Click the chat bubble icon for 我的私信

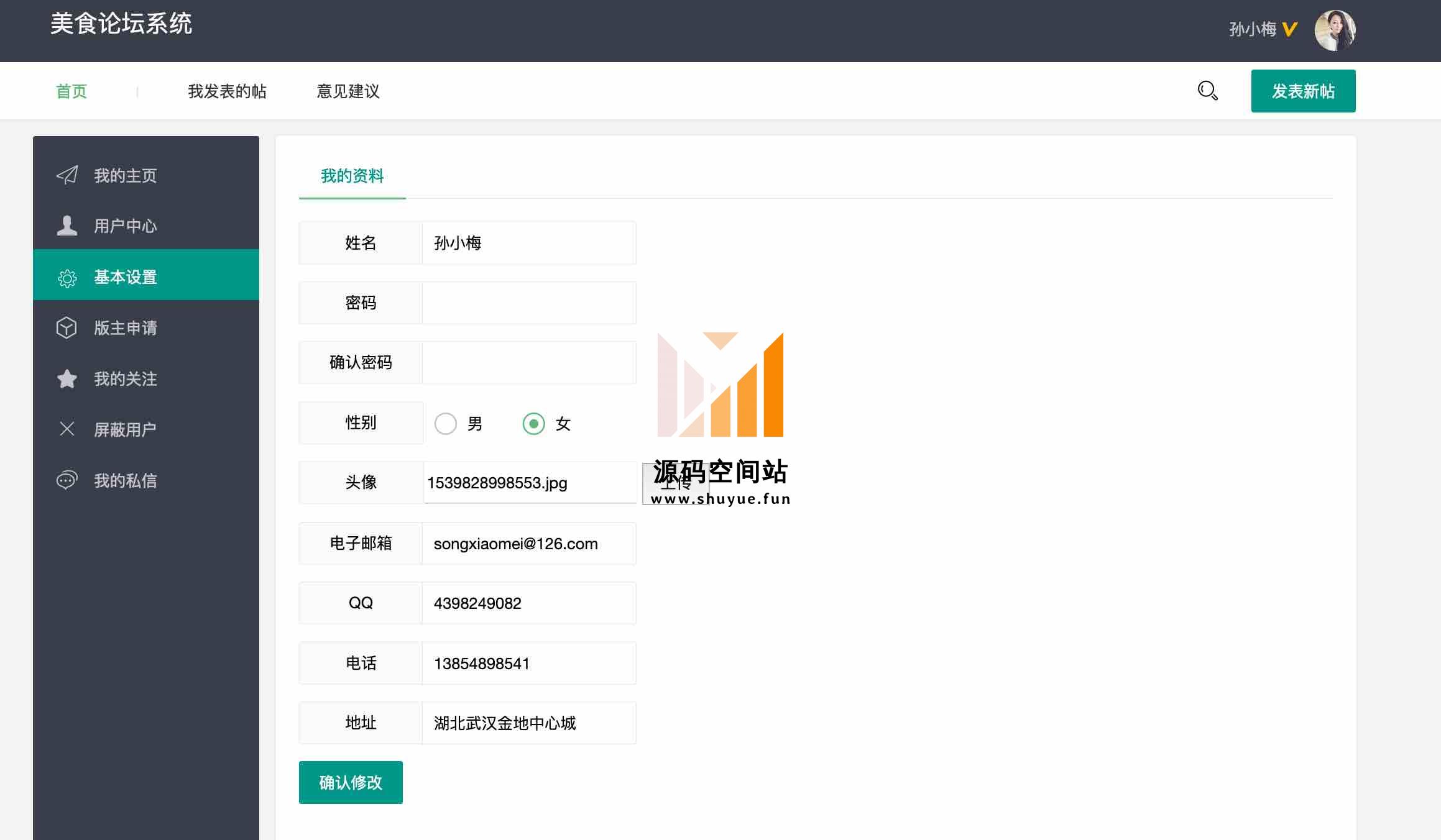[67, 480]
